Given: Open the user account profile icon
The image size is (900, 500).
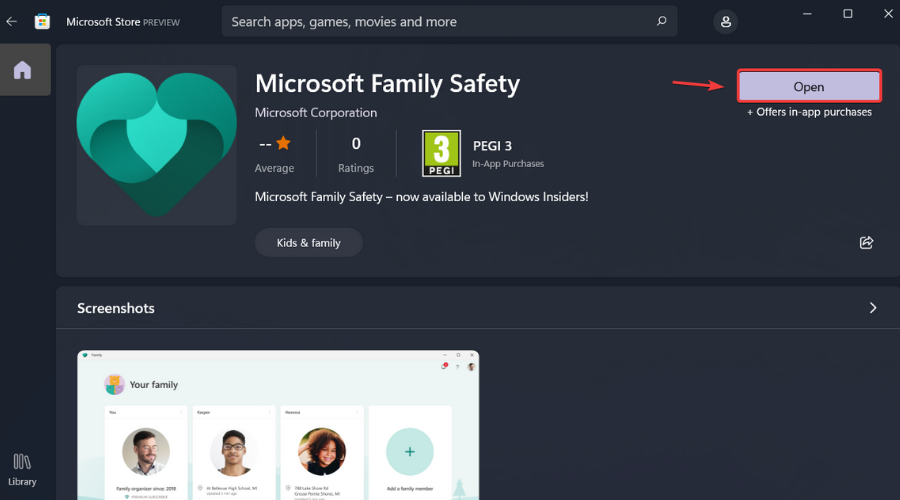Looking at the screenshot, I should [726, 22].
